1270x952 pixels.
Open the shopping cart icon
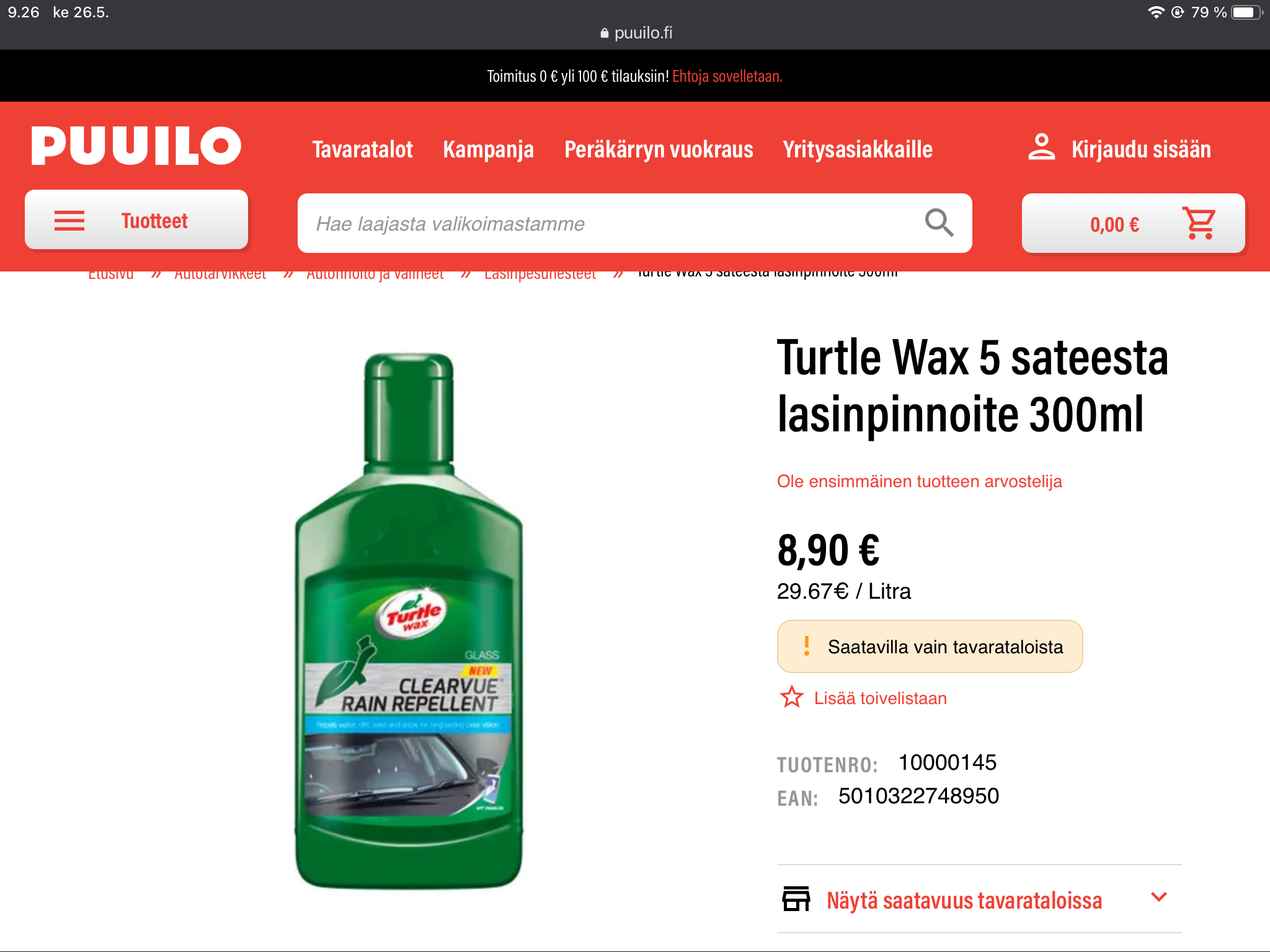coord(1200,223)
